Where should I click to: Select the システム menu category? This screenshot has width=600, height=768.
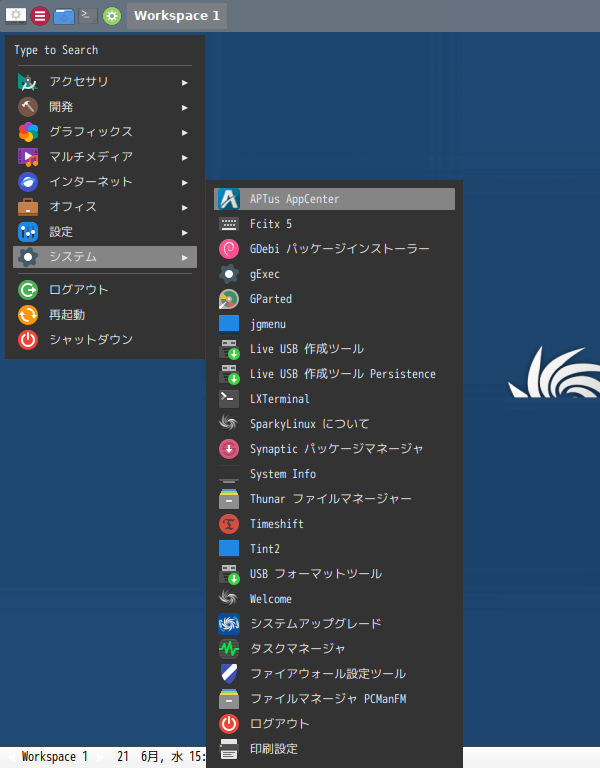[x=105, y=257]
